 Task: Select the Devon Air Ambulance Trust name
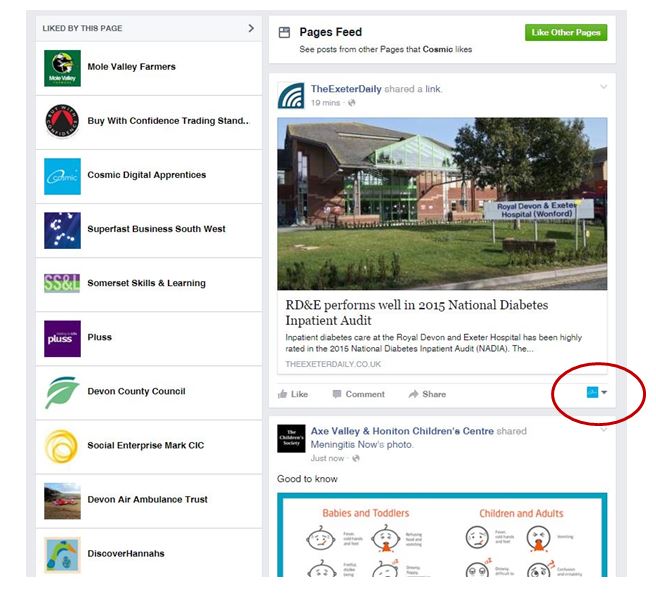click(x=147, y=499)
